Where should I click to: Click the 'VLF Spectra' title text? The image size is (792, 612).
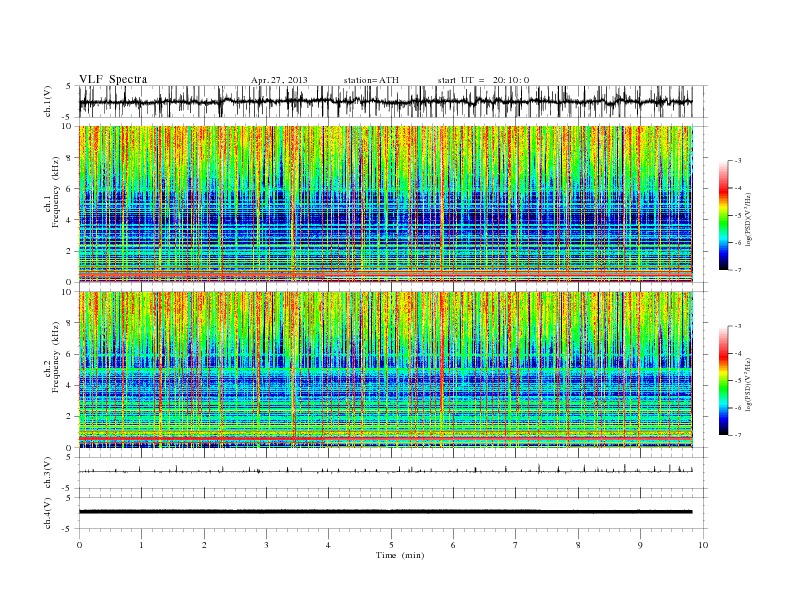point(113,79)
